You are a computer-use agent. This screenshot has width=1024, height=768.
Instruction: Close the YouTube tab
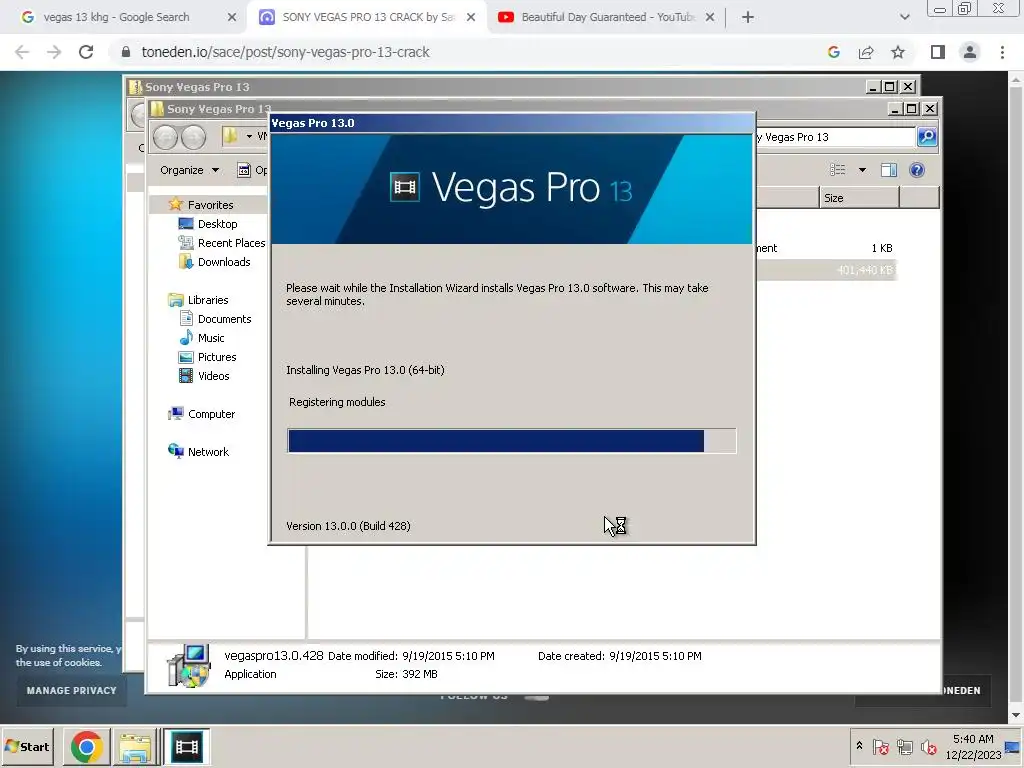point(710,17)
